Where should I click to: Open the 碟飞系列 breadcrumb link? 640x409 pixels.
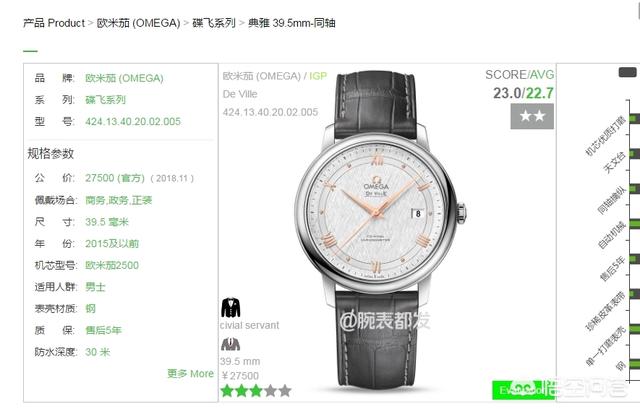214,23
